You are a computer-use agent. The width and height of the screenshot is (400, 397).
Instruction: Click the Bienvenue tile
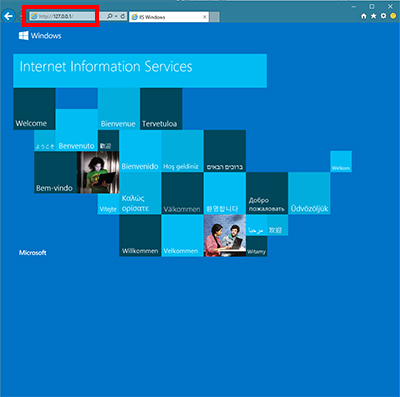coord(119,109)
